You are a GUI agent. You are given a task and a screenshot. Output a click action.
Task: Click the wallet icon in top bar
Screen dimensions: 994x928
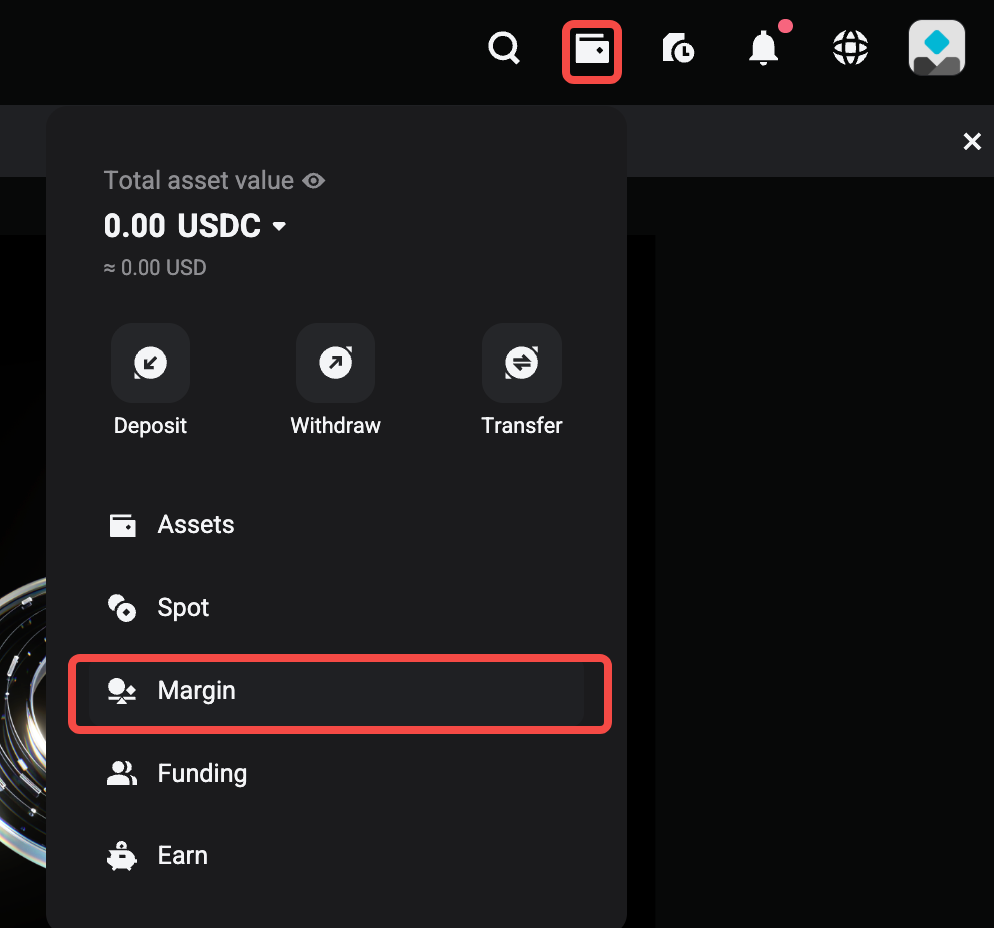592,49
